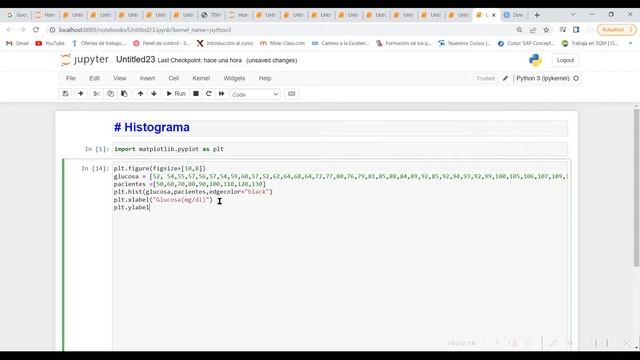Paste cells below icon
Screen dimensions: 640x360
124,94
